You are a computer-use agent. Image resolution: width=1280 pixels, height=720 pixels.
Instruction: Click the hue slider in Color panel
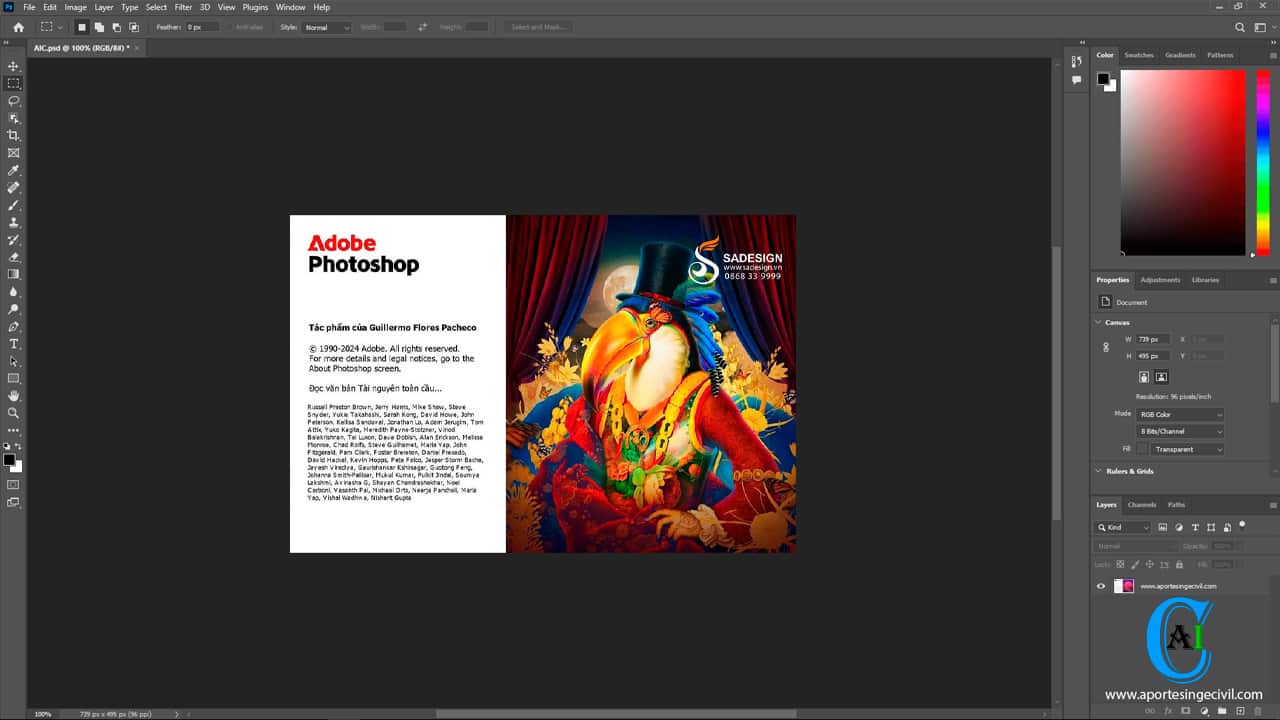tap(1265, 160)
